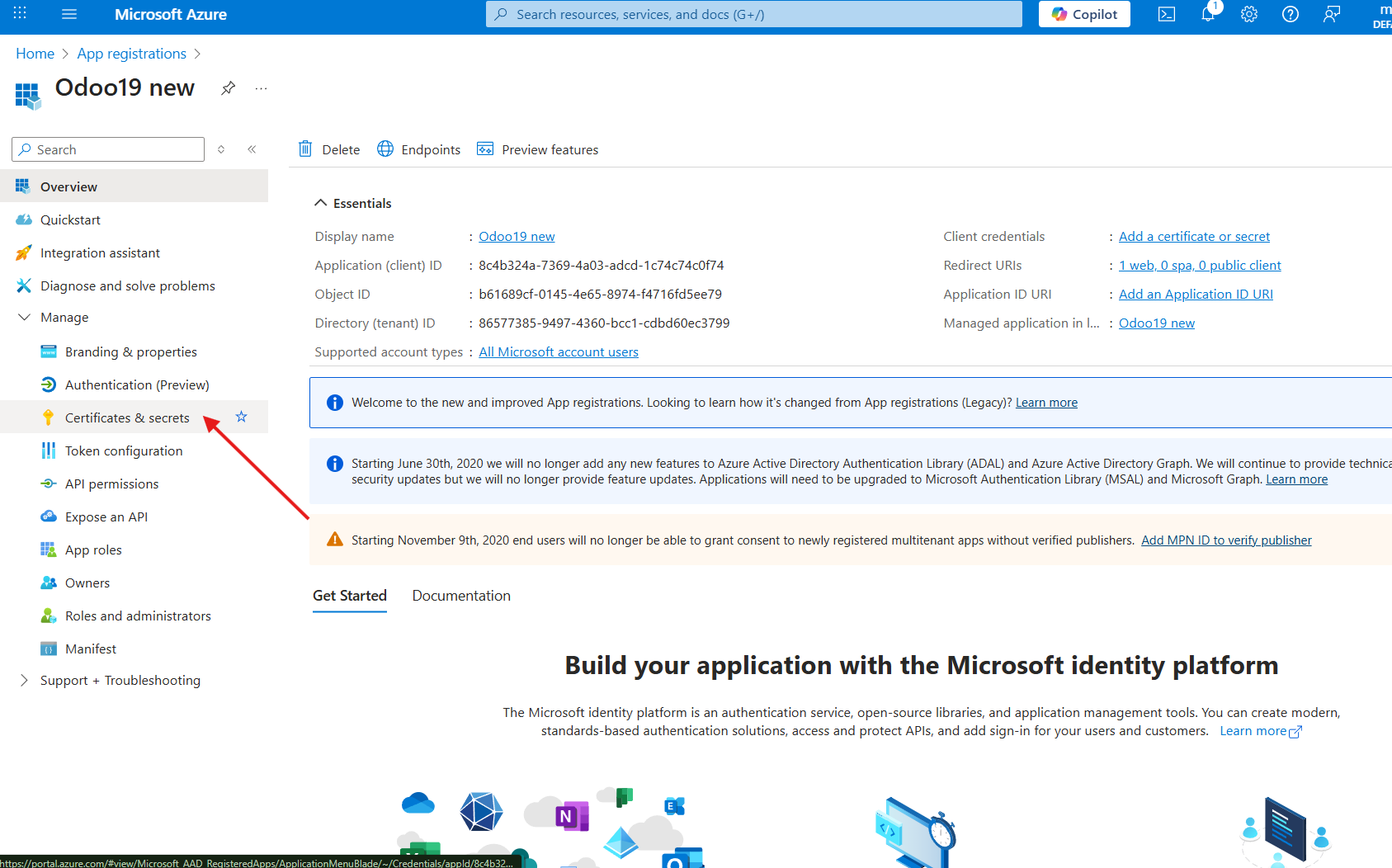Image resolution: width=1392 pixels, height=868 pixels.
Task: Open Cloud Shell from top bar
Action: point(1166,14)
